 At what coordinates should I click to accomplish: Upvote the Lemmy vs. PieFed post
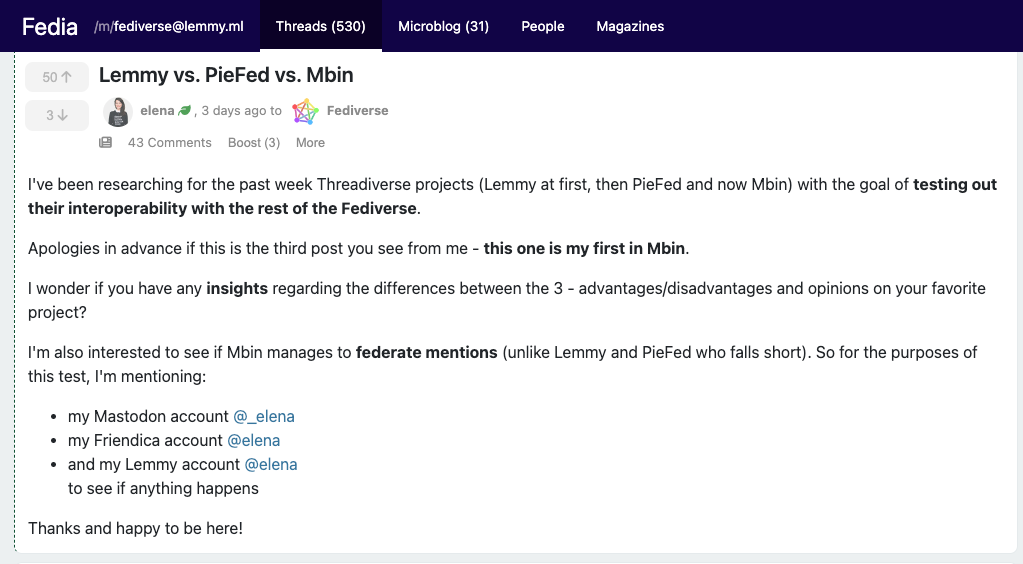57,77
